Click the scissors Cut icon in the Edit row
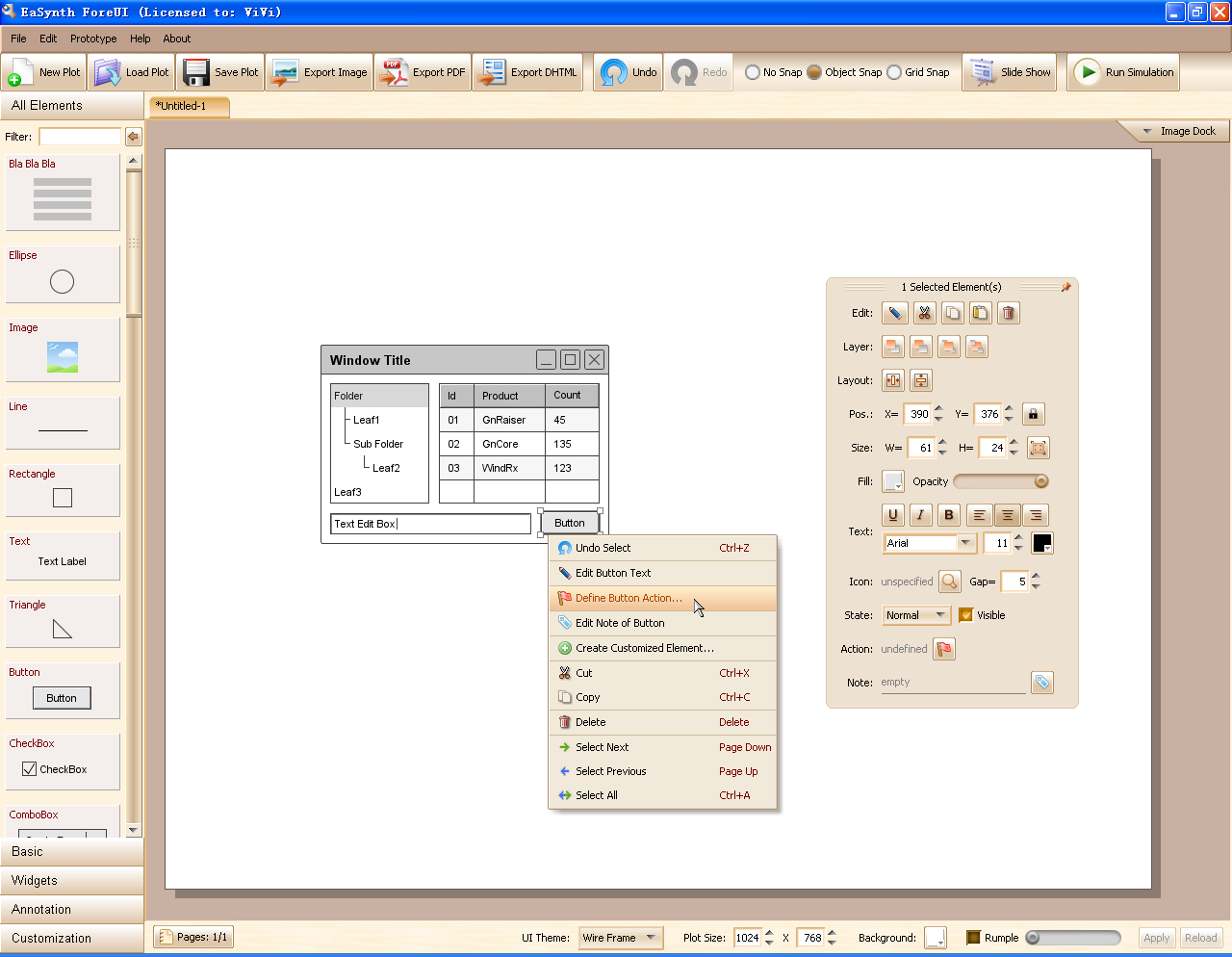This screenshot has width=1232, height=957. pyautogui.click(x=924, y=313)
